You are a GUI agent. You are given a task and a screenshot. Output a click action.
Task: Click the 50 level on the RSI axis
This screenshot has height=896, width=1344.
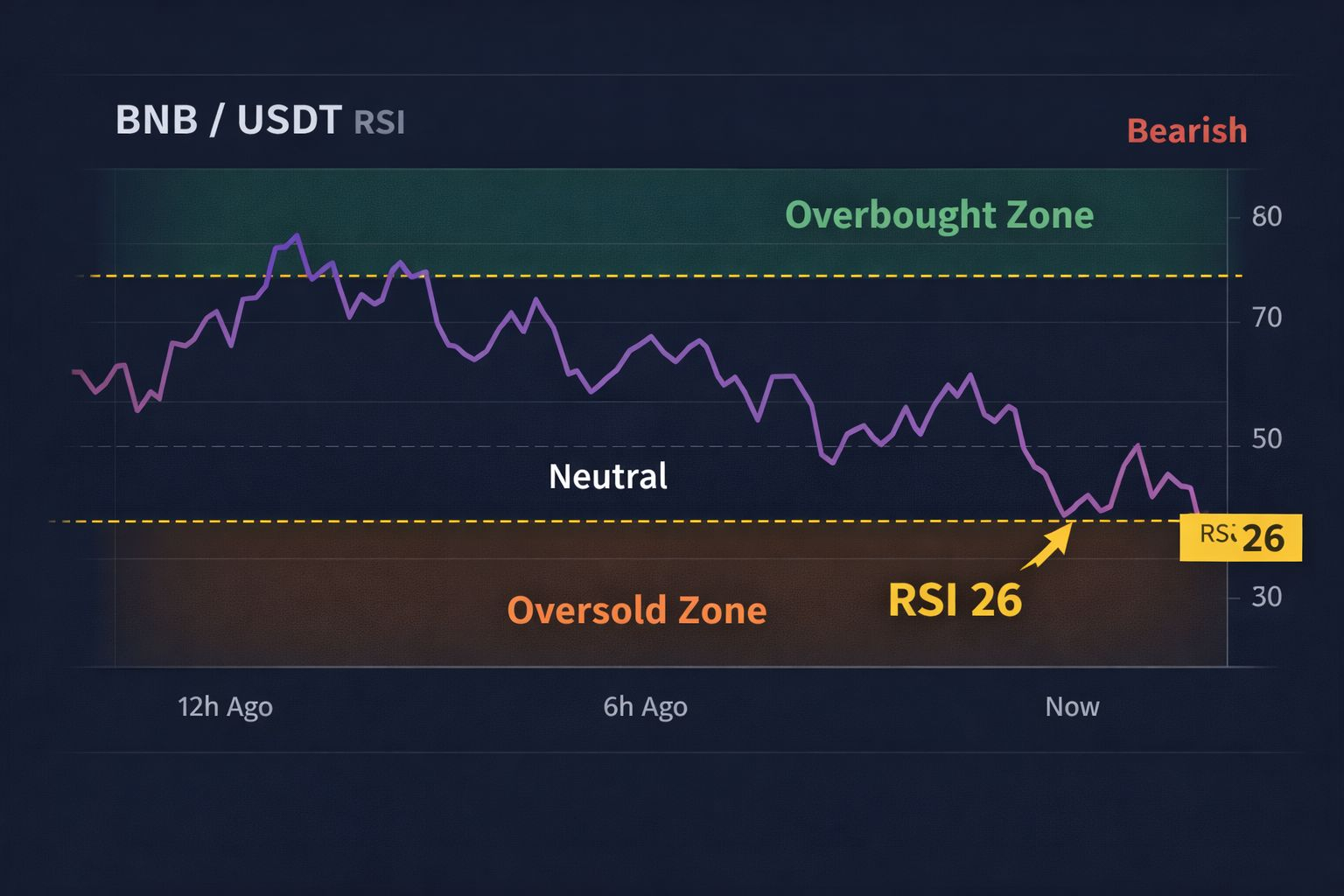(1266, 438)
